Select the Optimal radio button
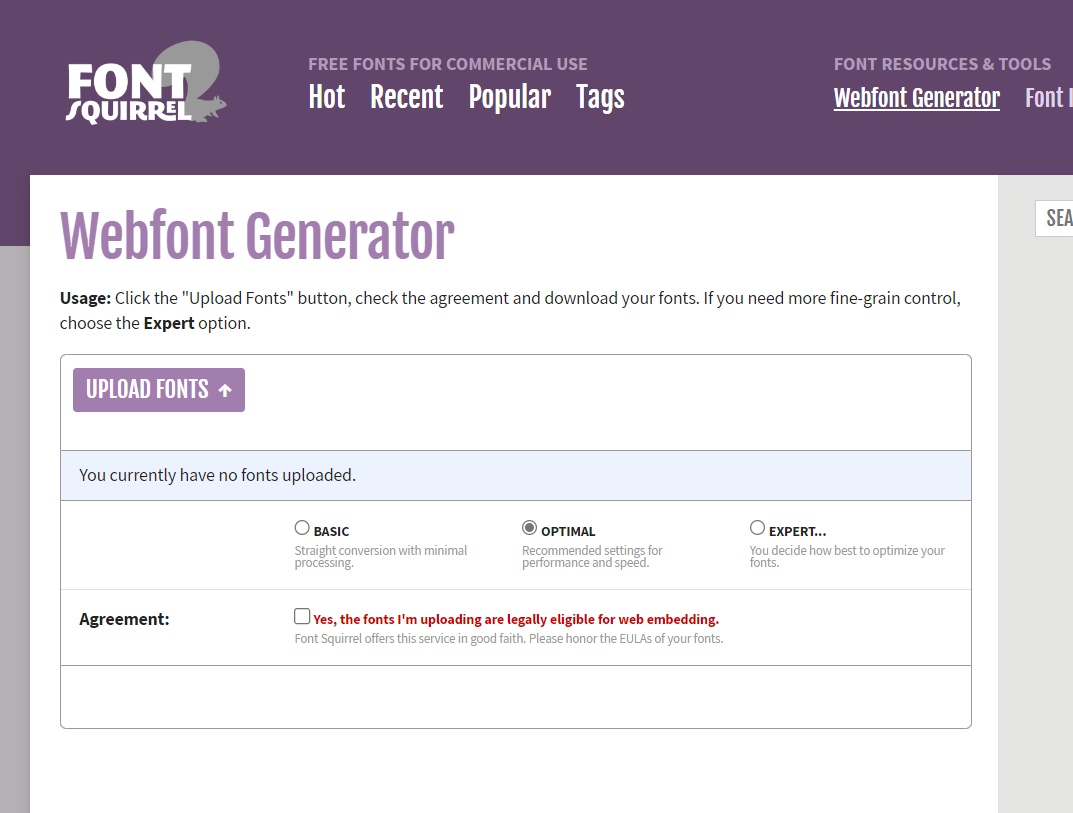The image size is (1073, 813). point(530,528)
